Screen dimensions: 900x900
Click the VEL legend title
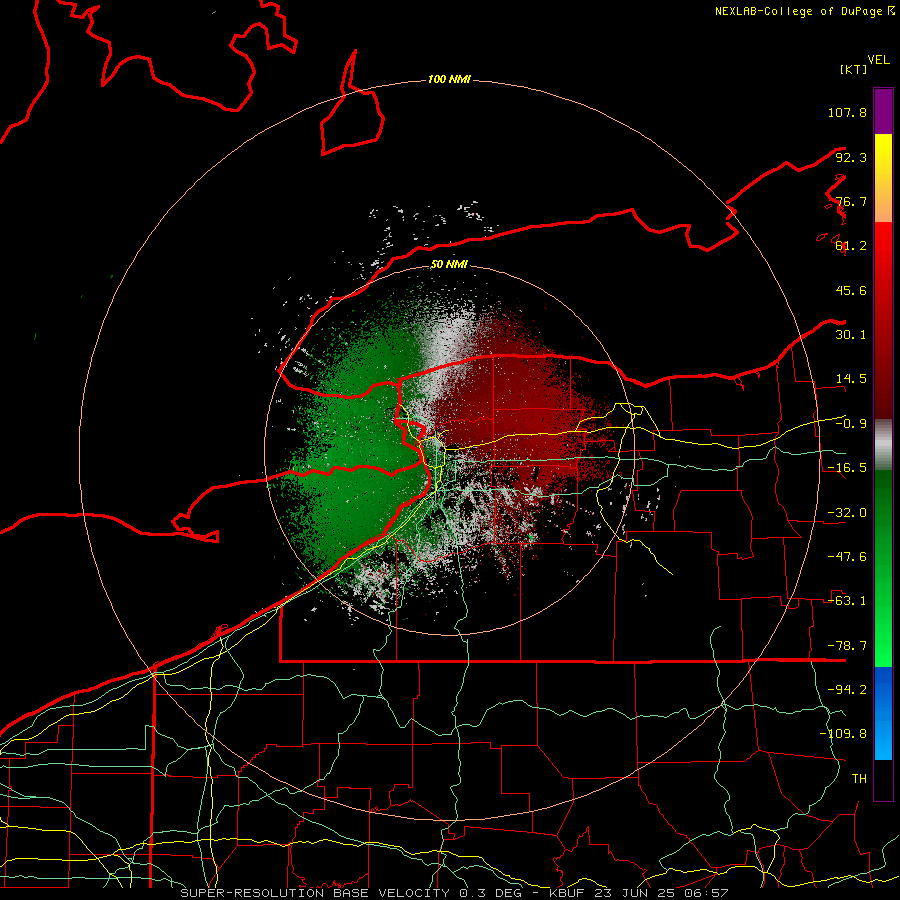(x=878, y=60)
